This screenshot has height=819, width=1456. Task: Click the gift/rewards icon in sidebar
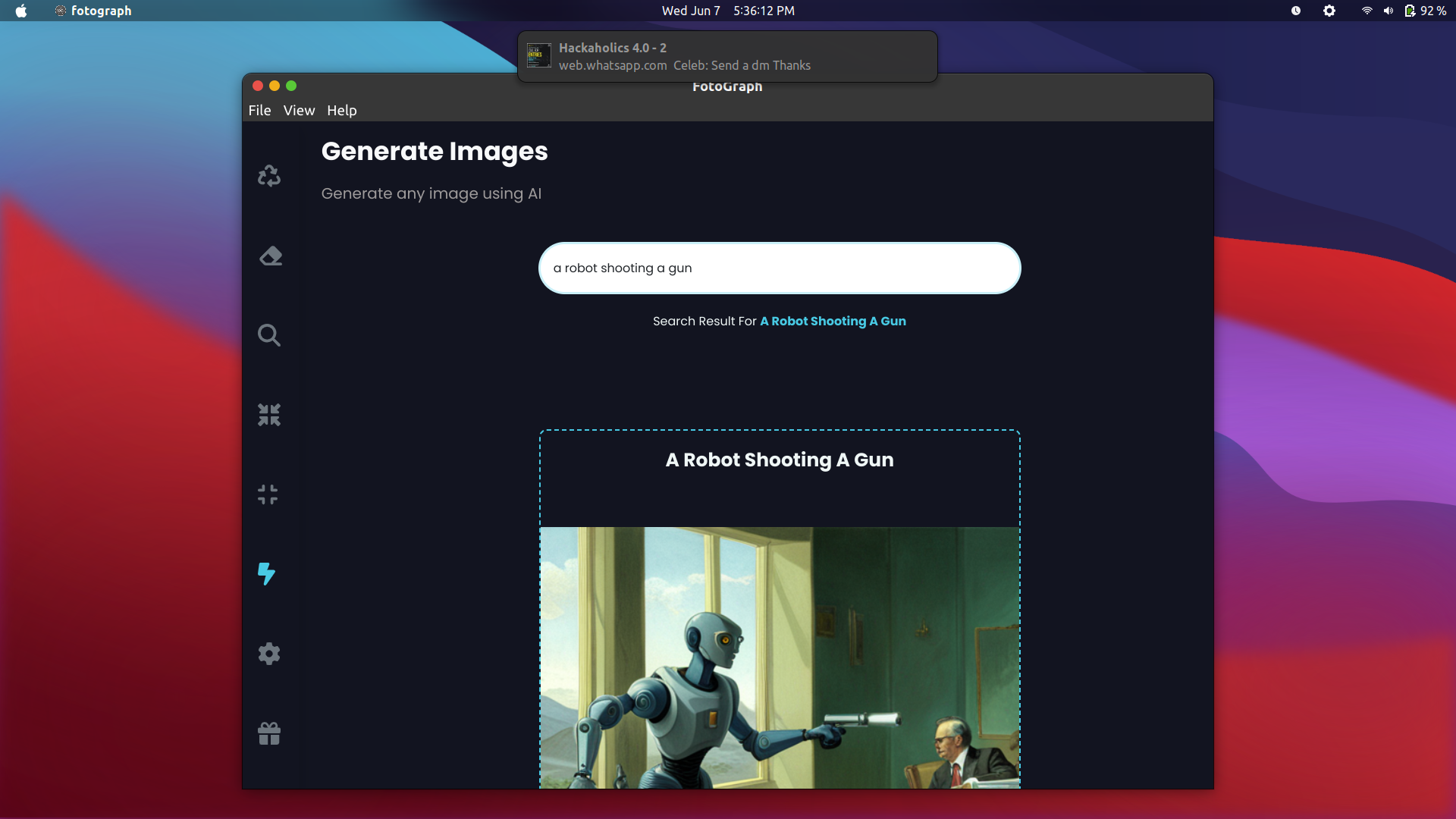click(268, 733)
